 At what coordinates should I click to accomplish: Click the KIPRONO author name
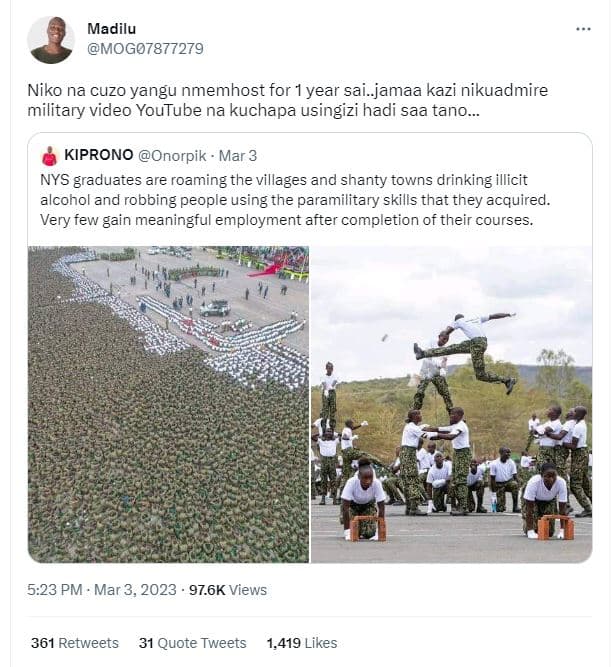[97, 155]
